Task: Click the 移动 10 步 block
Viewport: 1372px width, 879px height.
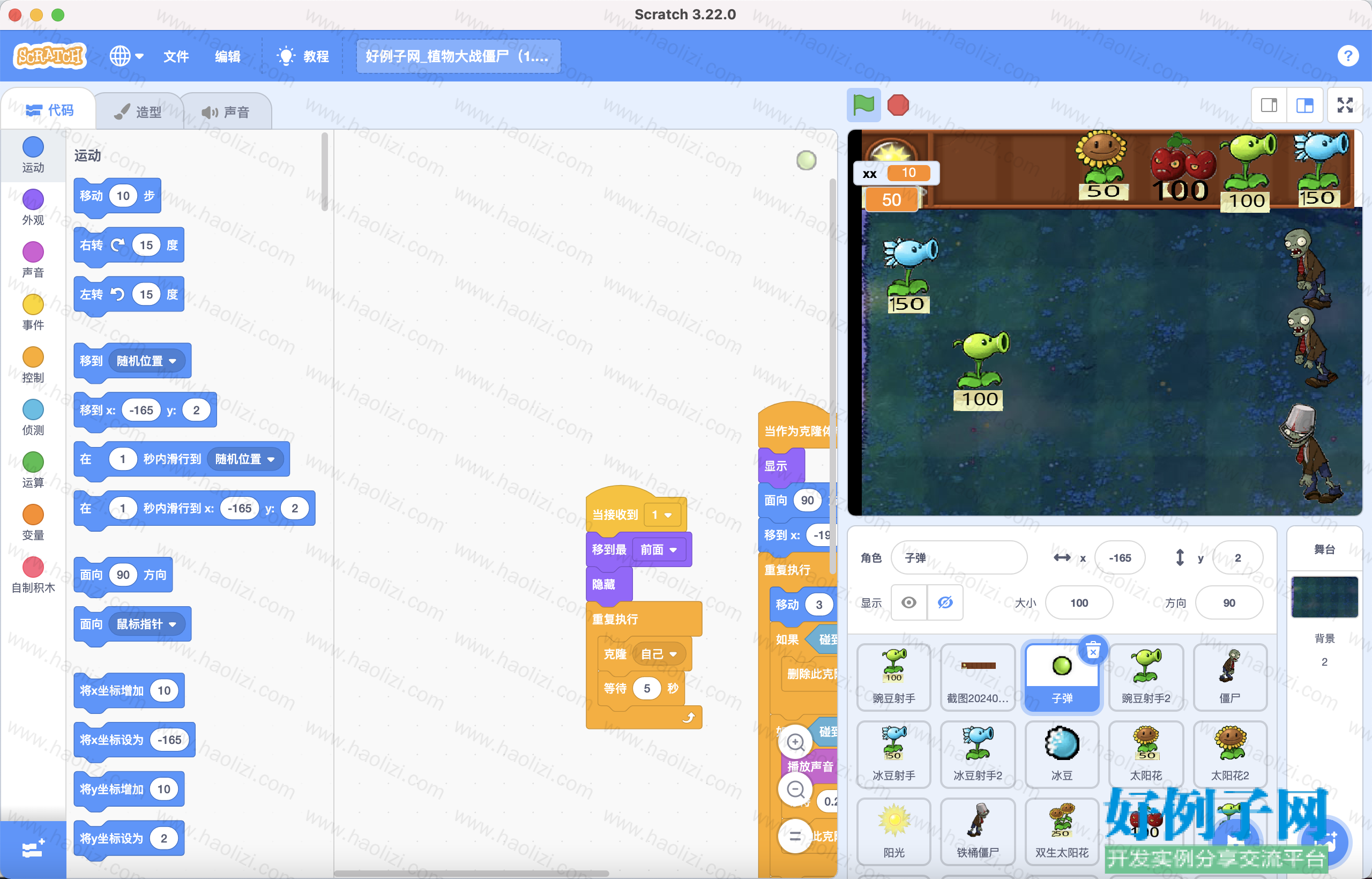Action: pyautogui.click(x=117, y=196)
